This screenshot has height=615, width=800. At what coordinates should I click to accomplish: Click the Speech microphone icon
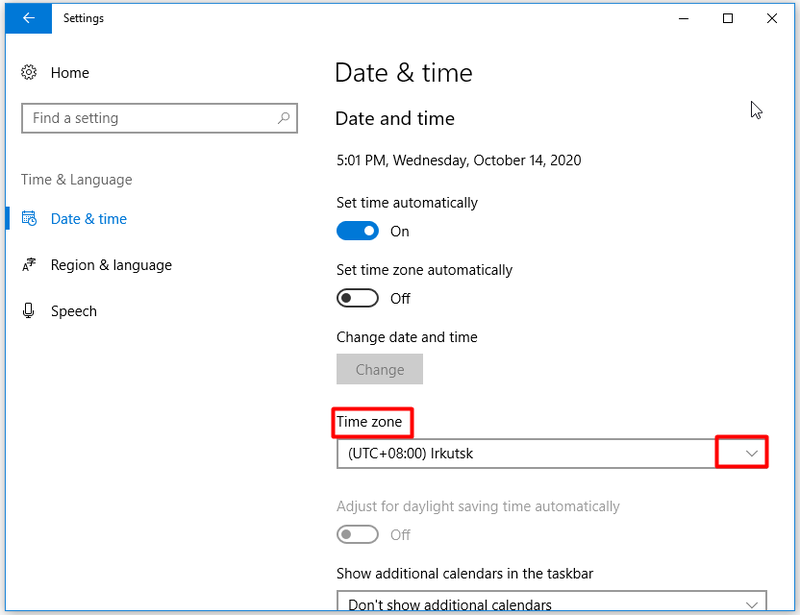click(29, 310)
